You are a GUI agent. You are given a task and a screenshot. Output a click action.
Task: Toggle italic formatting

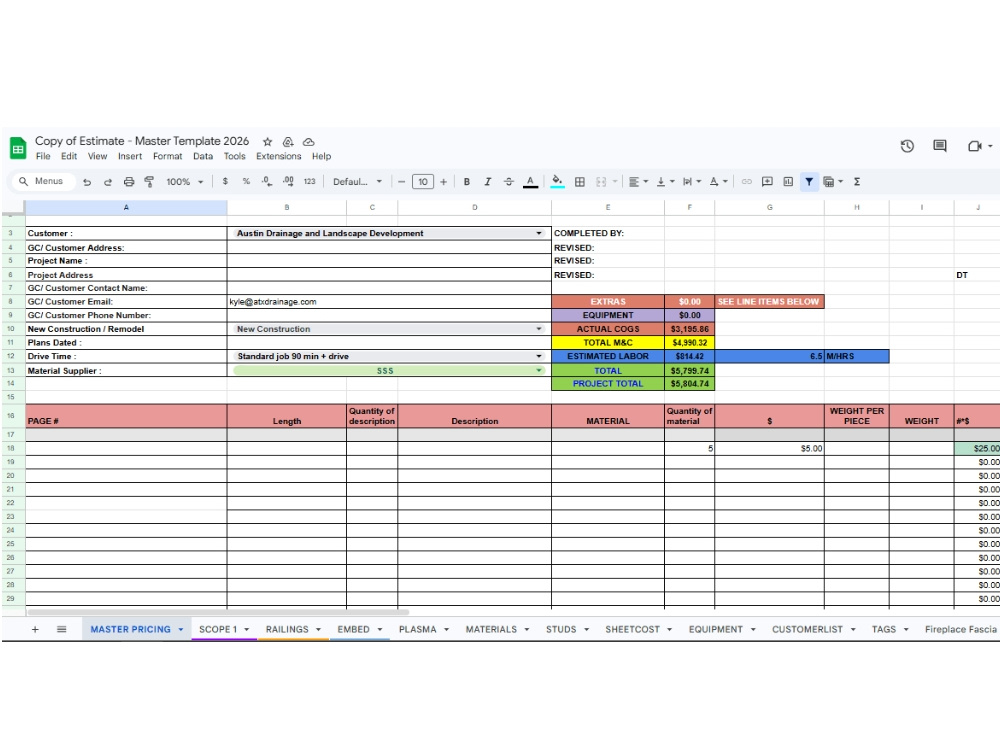pos(488,182)
